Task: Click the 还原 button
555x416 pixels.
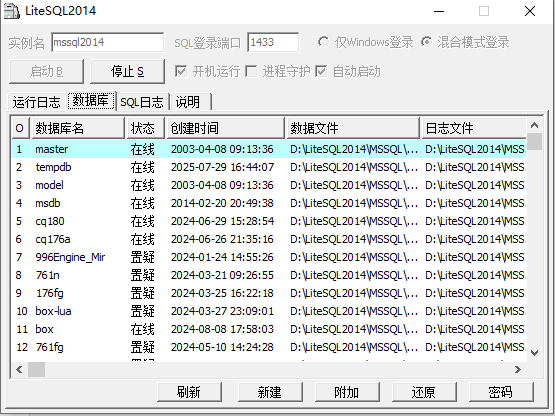Action: [x=424, y=392]
